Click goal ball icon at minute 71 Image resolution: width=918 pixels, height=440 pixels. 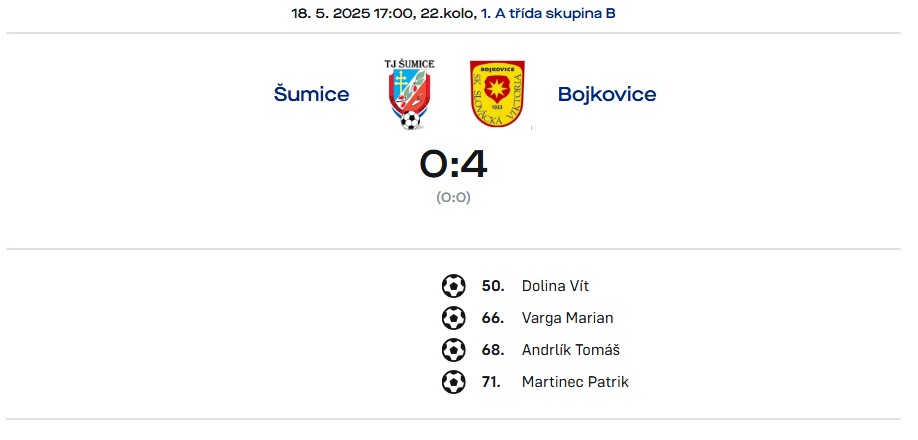(454, 382)
